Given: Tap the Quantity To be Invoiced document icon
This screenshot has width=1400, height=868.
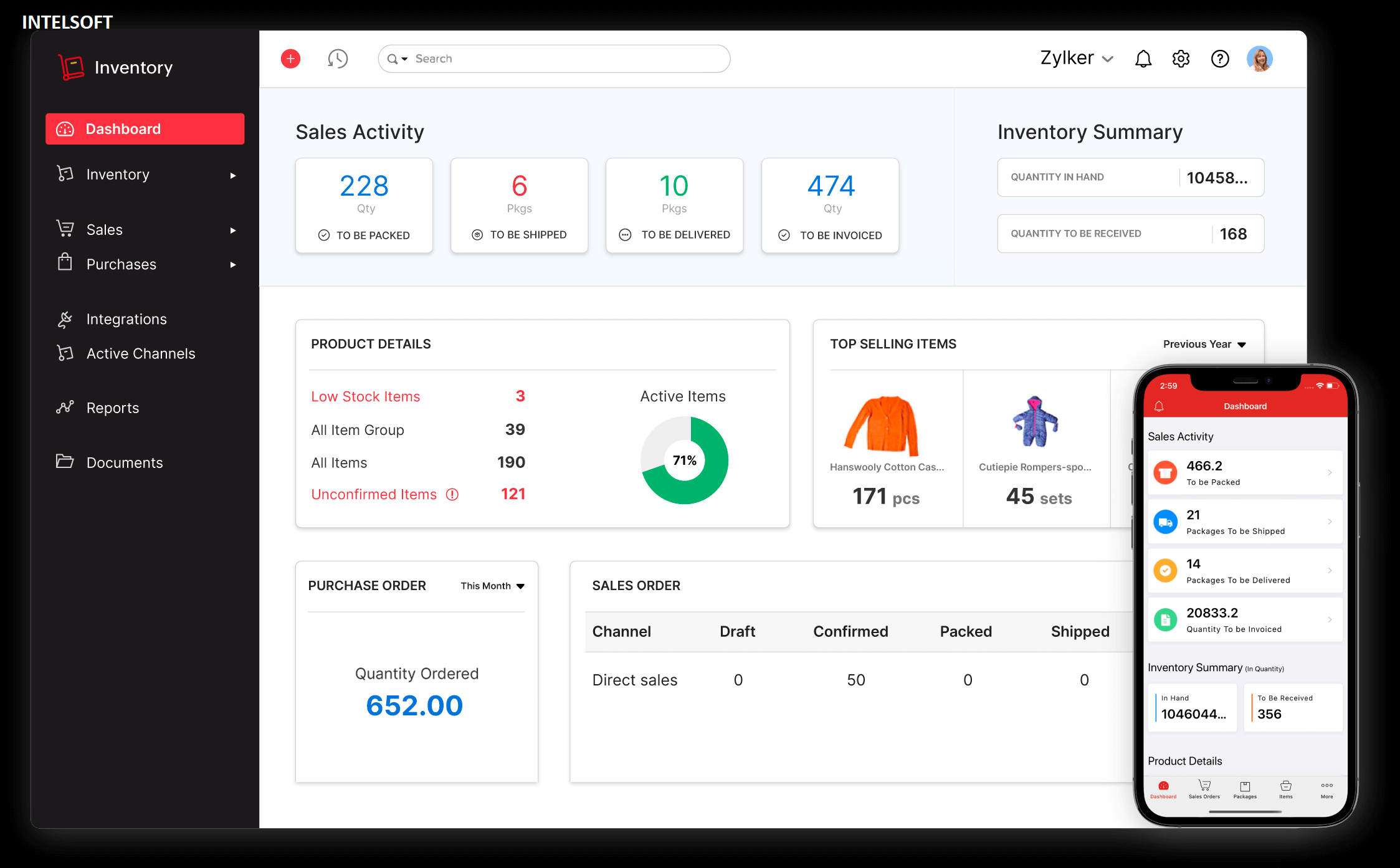Looking at the screenshot, I should [x=1165, y=619].
